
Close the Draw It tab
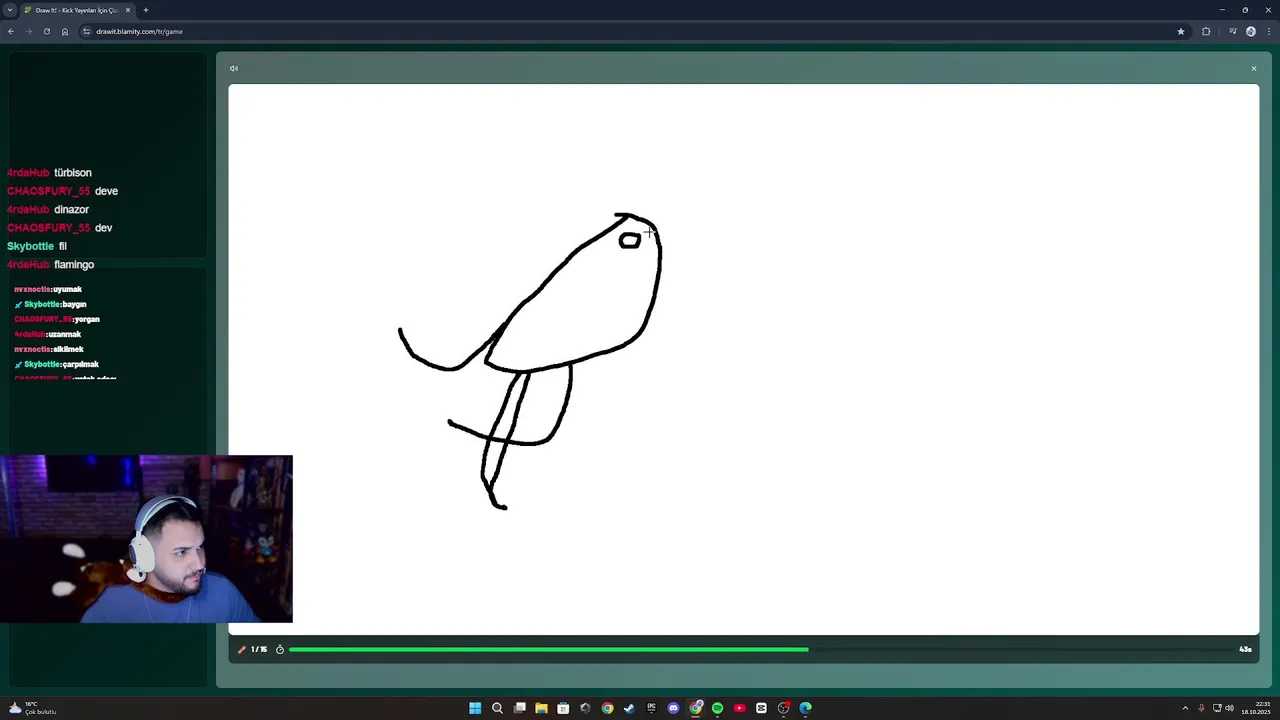coord(128,10)
